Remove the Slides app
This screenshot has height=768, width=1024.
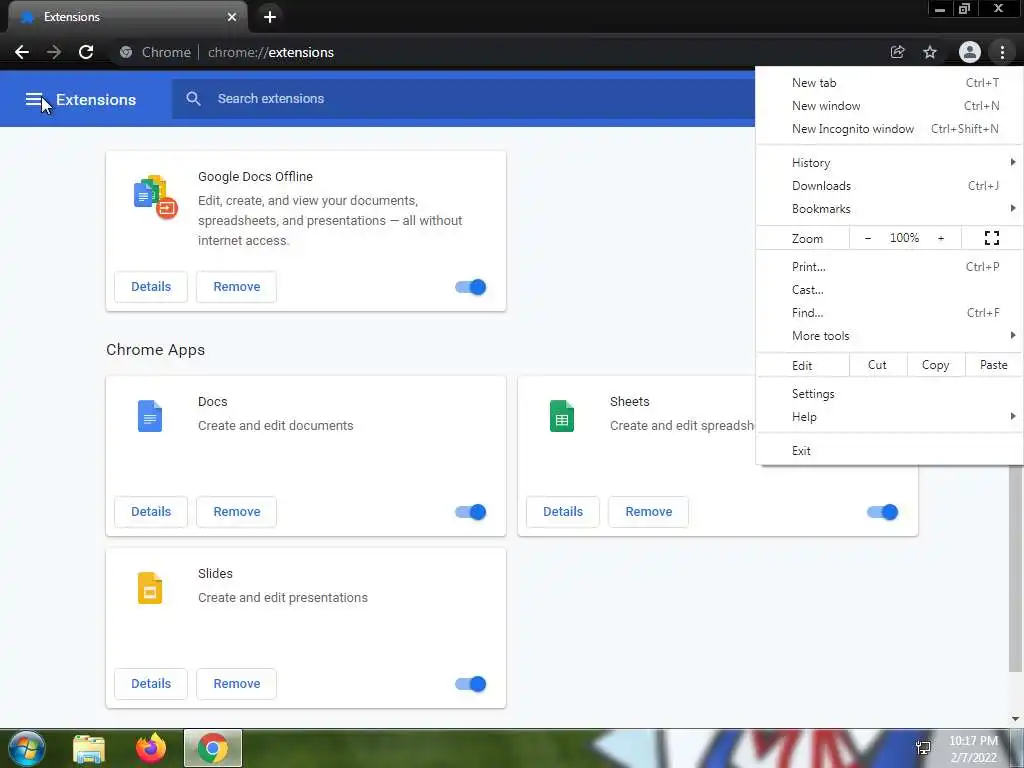click(x=236, y=684)
